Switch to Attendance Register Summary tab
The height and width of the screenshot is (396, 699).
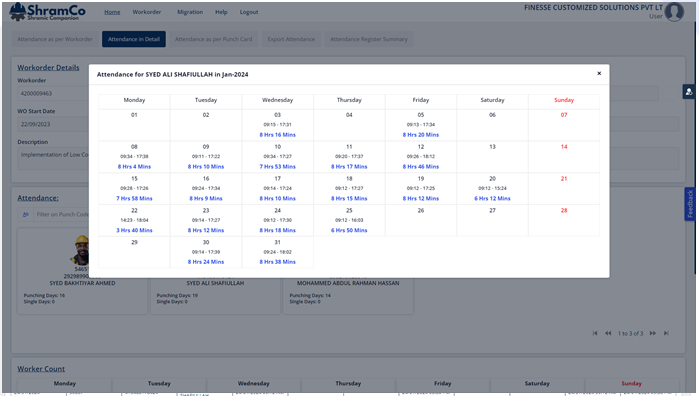[369, 39]
